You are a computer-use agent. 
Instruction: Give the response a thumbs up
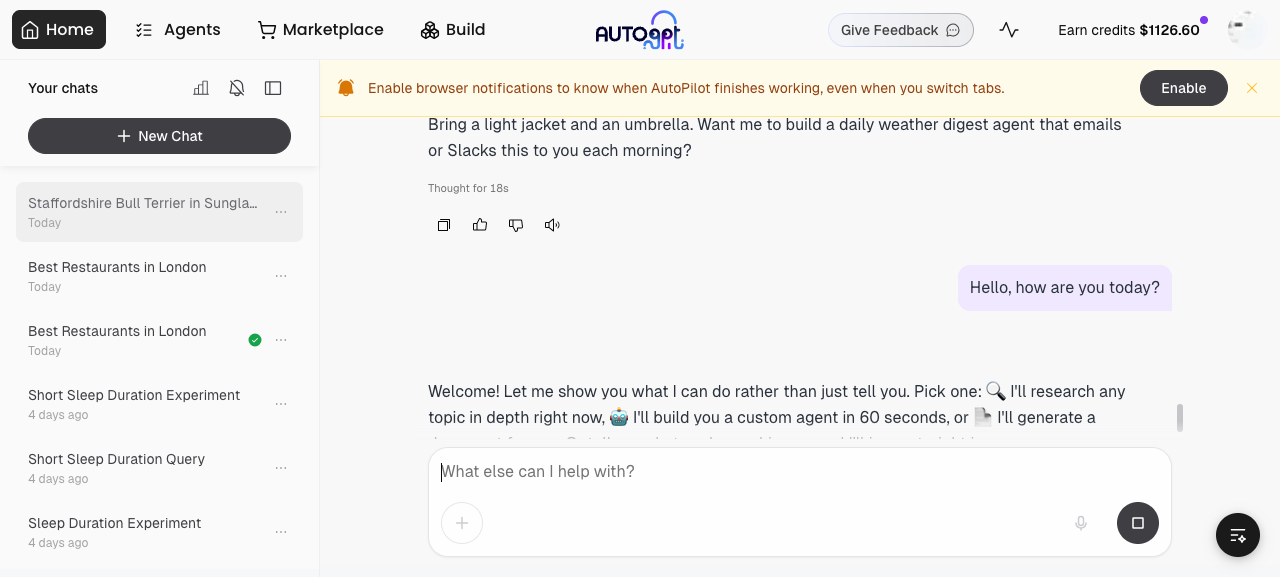[x=480, y=225]
